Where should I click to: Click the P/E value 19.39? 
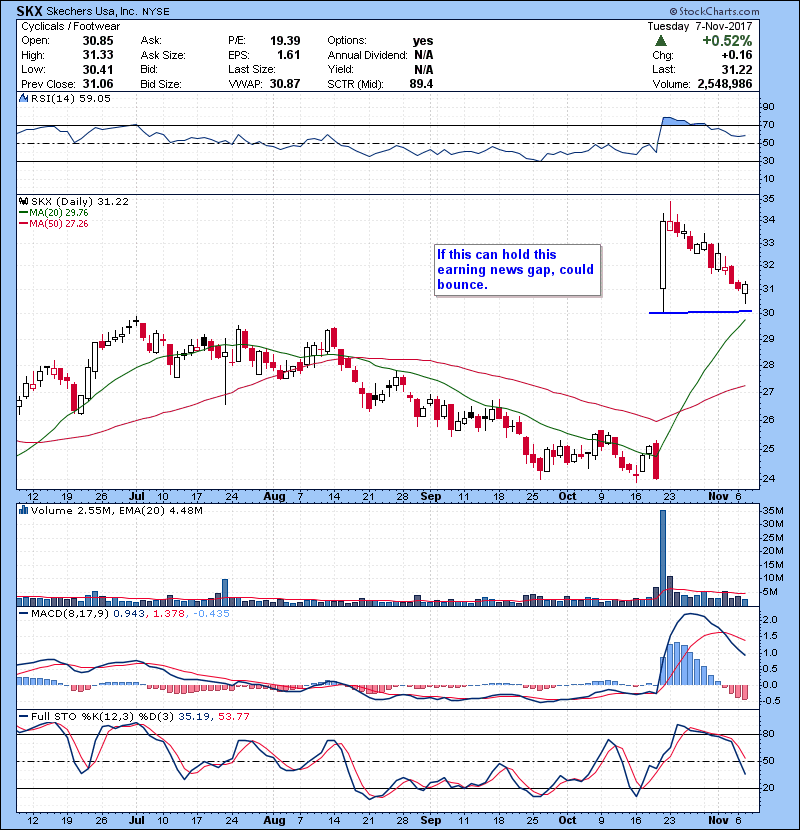coord(285,41)
